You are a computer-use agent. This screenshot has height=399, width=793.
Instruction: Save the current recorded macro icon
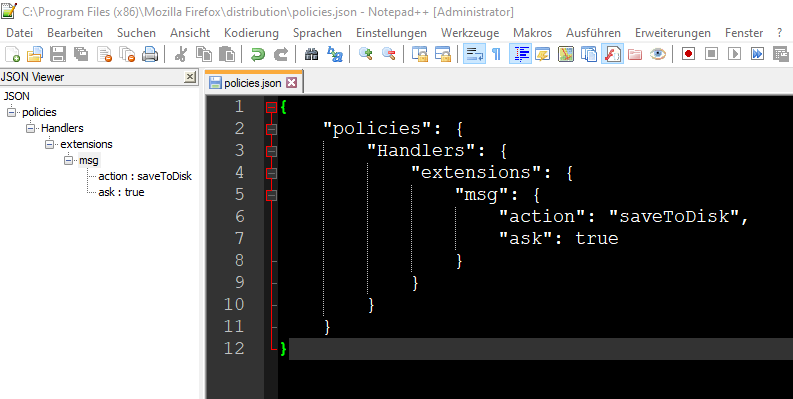pyautogui.click(x=781, y=54)
